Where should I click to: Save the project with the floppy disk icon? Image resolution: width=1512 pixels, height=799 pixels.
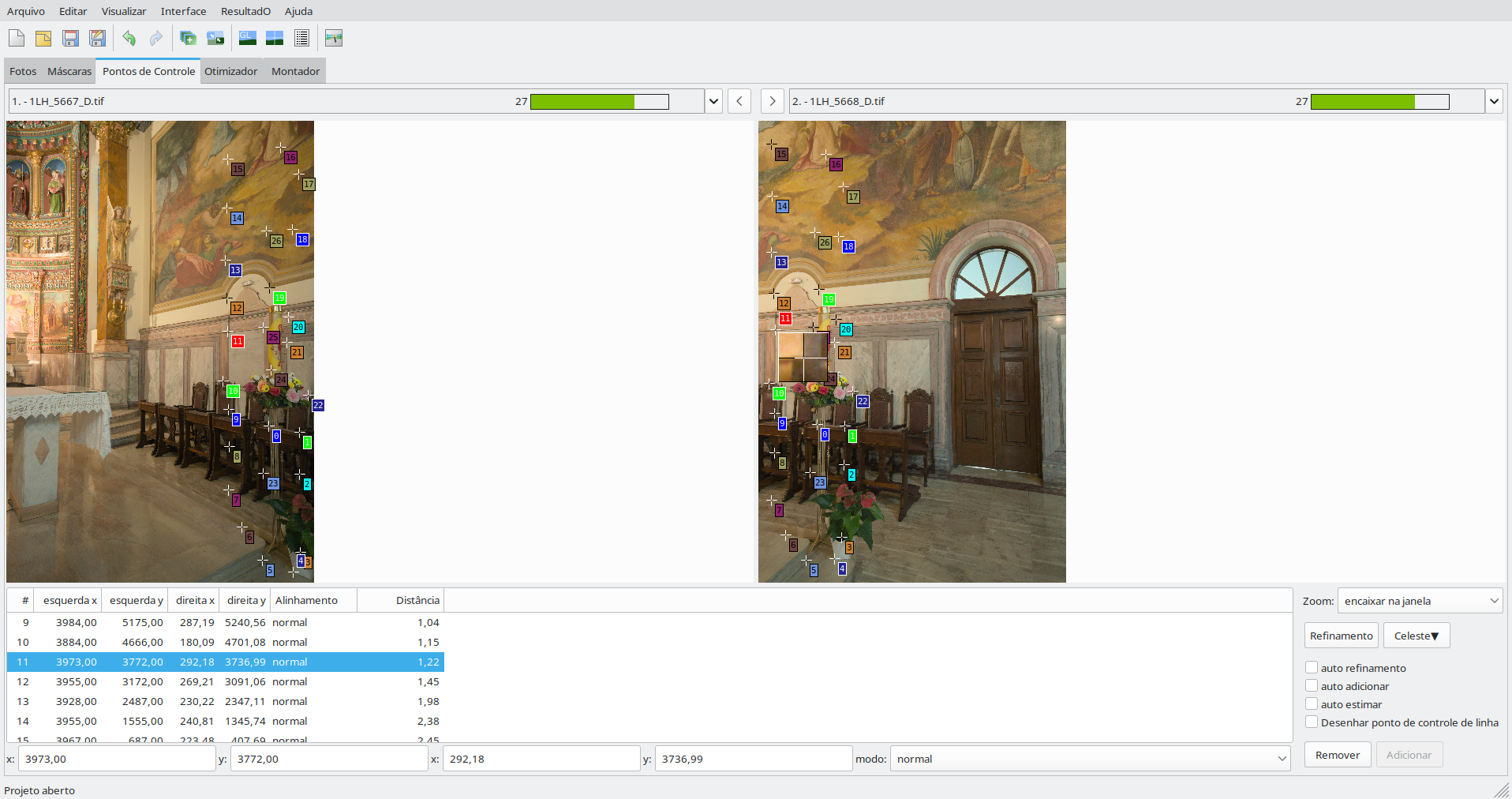coord(70,38)
